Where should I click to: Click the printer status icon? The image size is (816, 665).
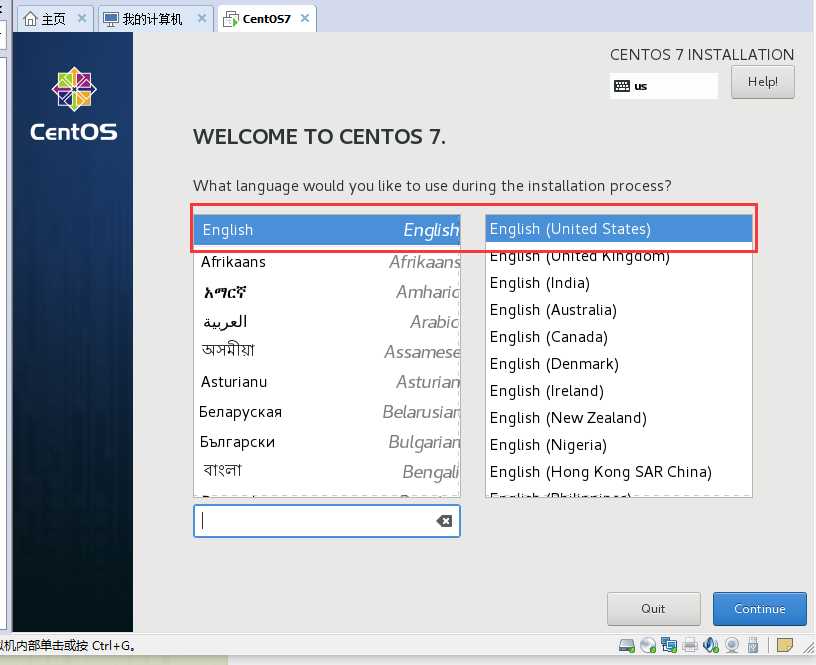[690, 646]
